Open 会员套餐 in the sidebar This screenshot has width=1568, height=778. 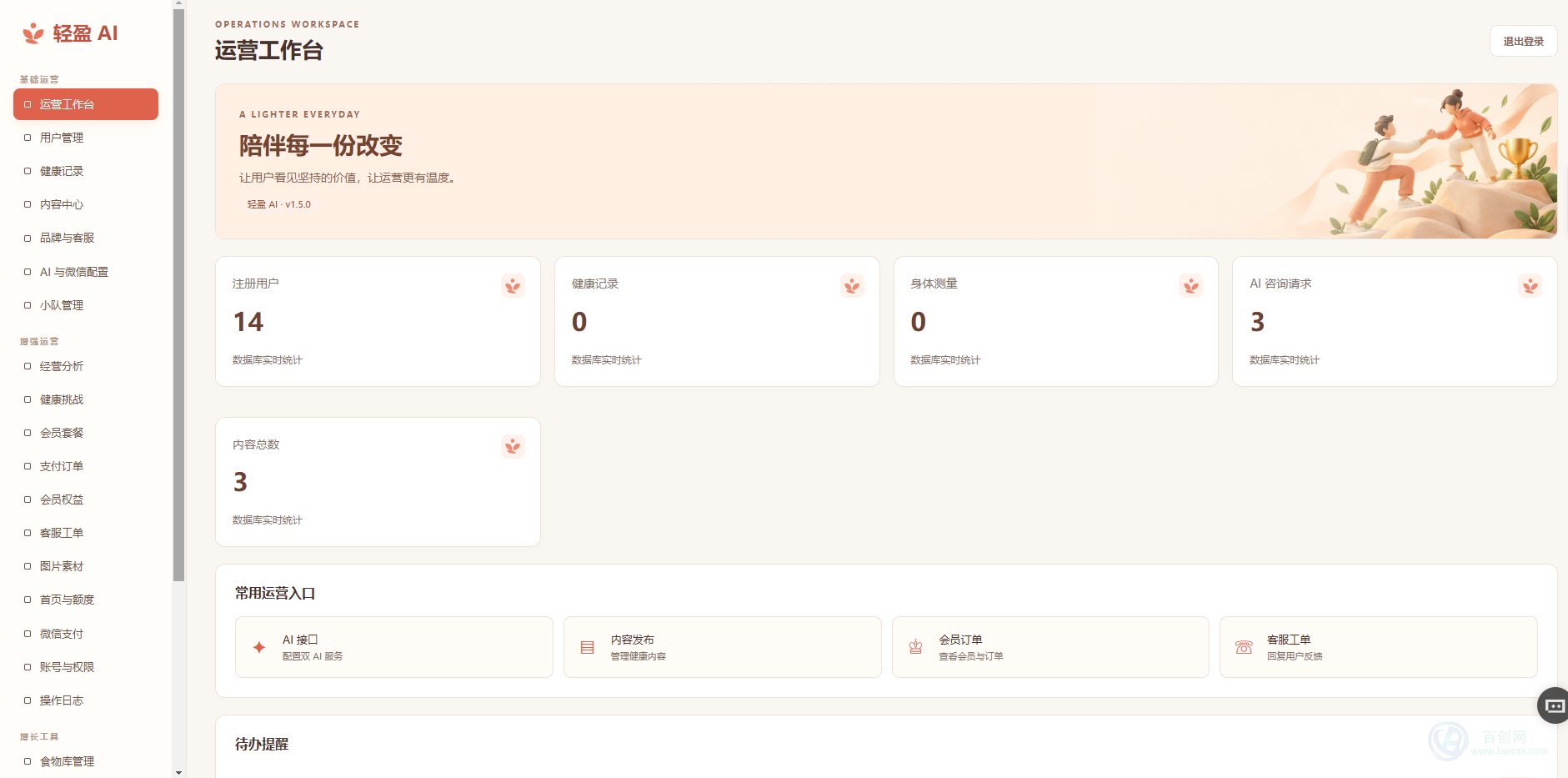pyautogui.click(x=86, y=433)
